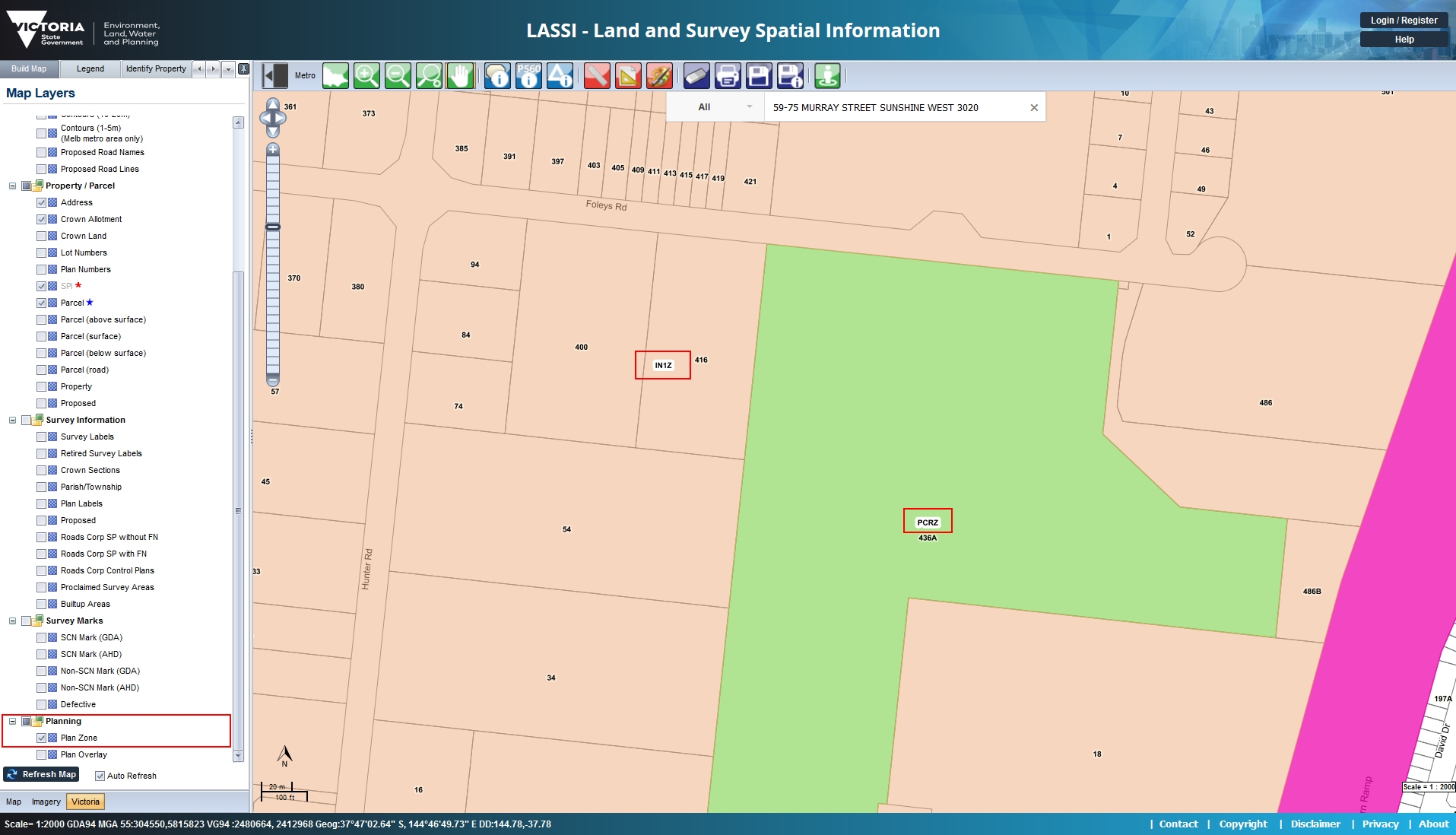The image size is (1456, 835).
Task: Toggle the Auto Refresh checkbox
Action: point(100,776)
